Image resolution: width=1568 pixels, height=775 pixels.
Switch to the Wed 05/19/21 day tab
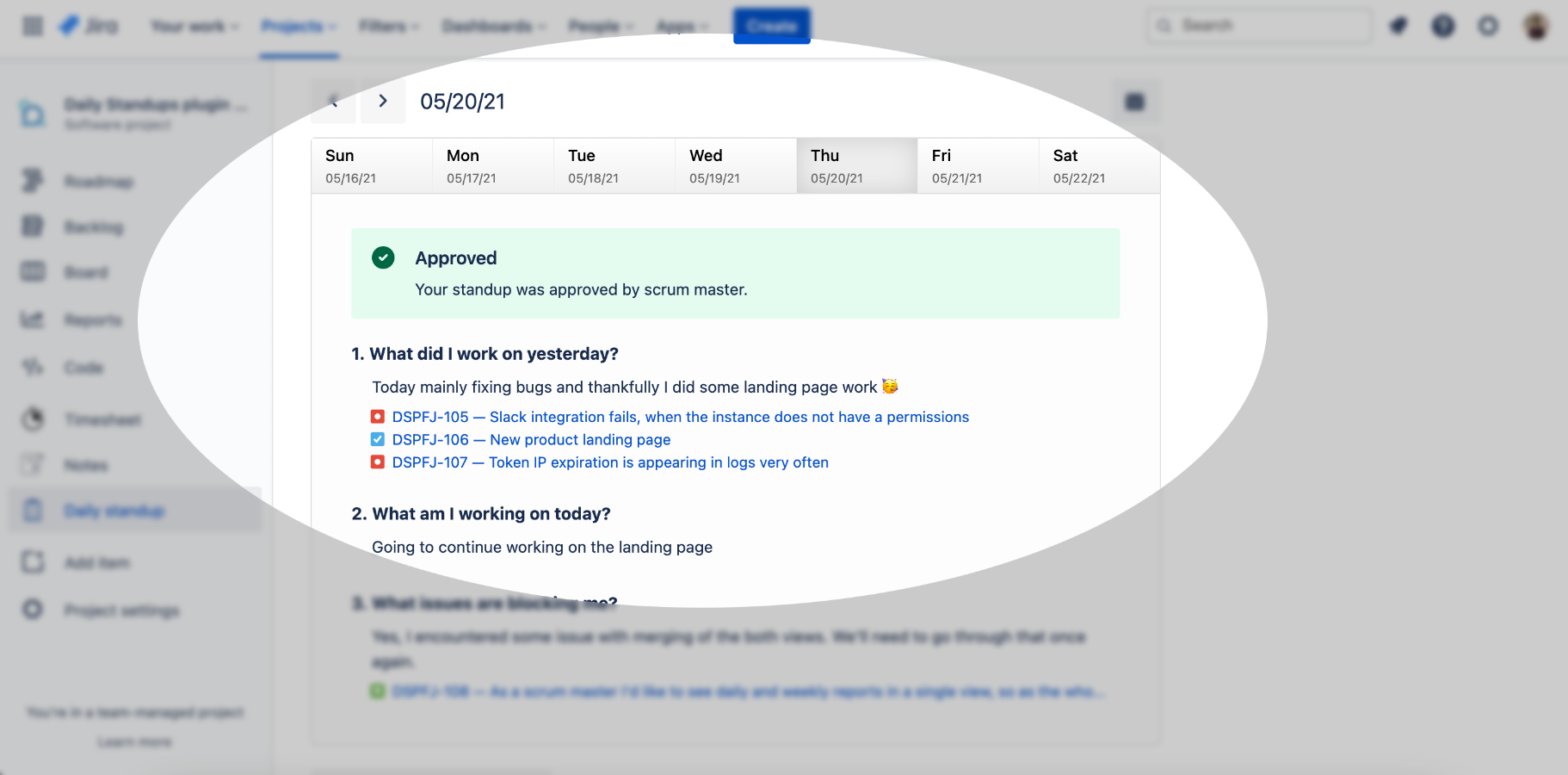(x=736, y=165)
